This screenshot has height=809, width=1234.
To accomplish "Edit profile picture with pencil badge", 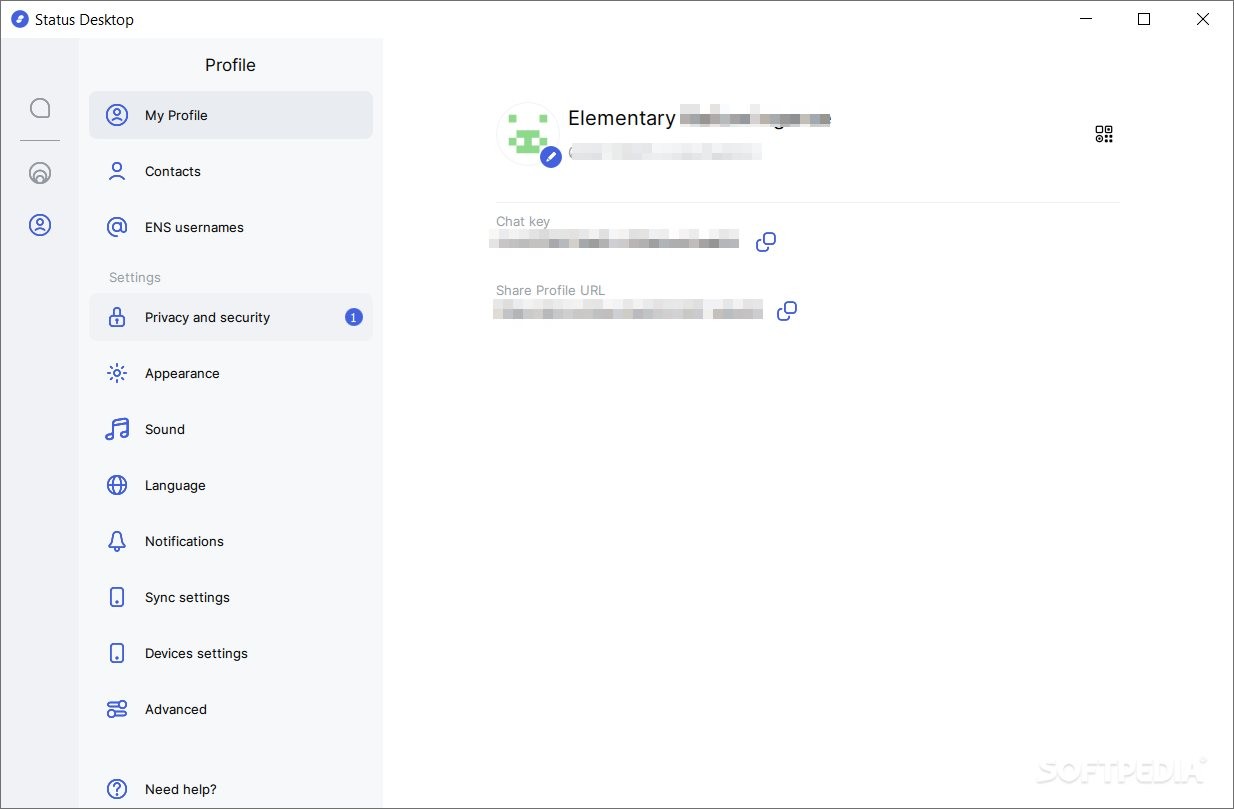I will (x=550, y=157).
